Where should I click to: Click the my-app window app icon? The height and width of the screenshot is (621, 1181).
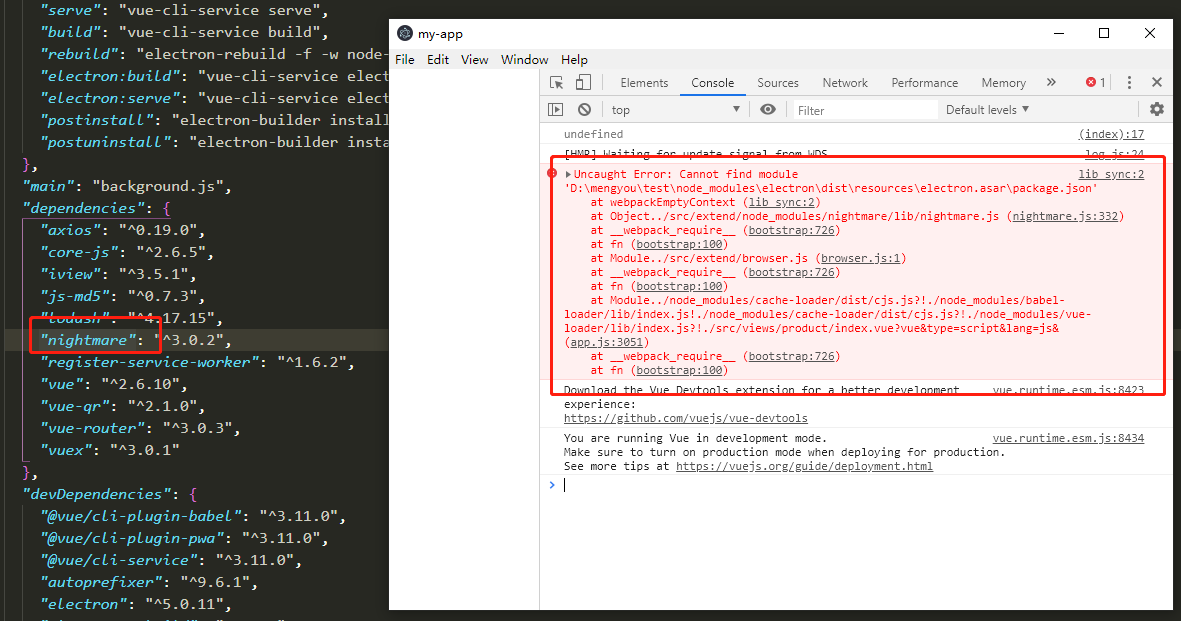point(405,33)
